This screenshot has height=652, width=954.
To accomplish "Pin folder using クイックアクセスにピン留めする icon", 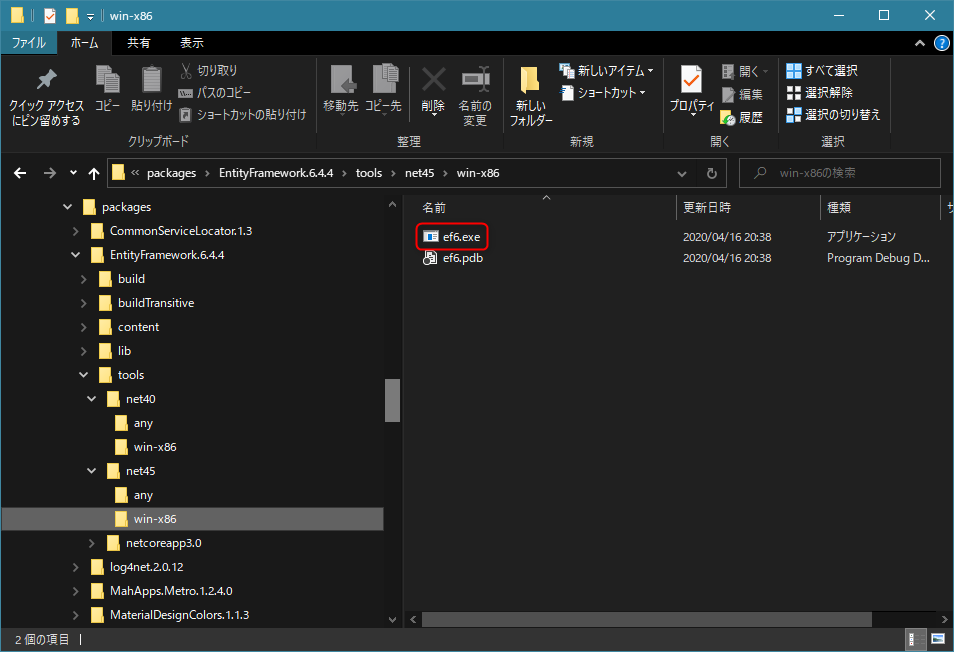I will [x=45, y=92].
